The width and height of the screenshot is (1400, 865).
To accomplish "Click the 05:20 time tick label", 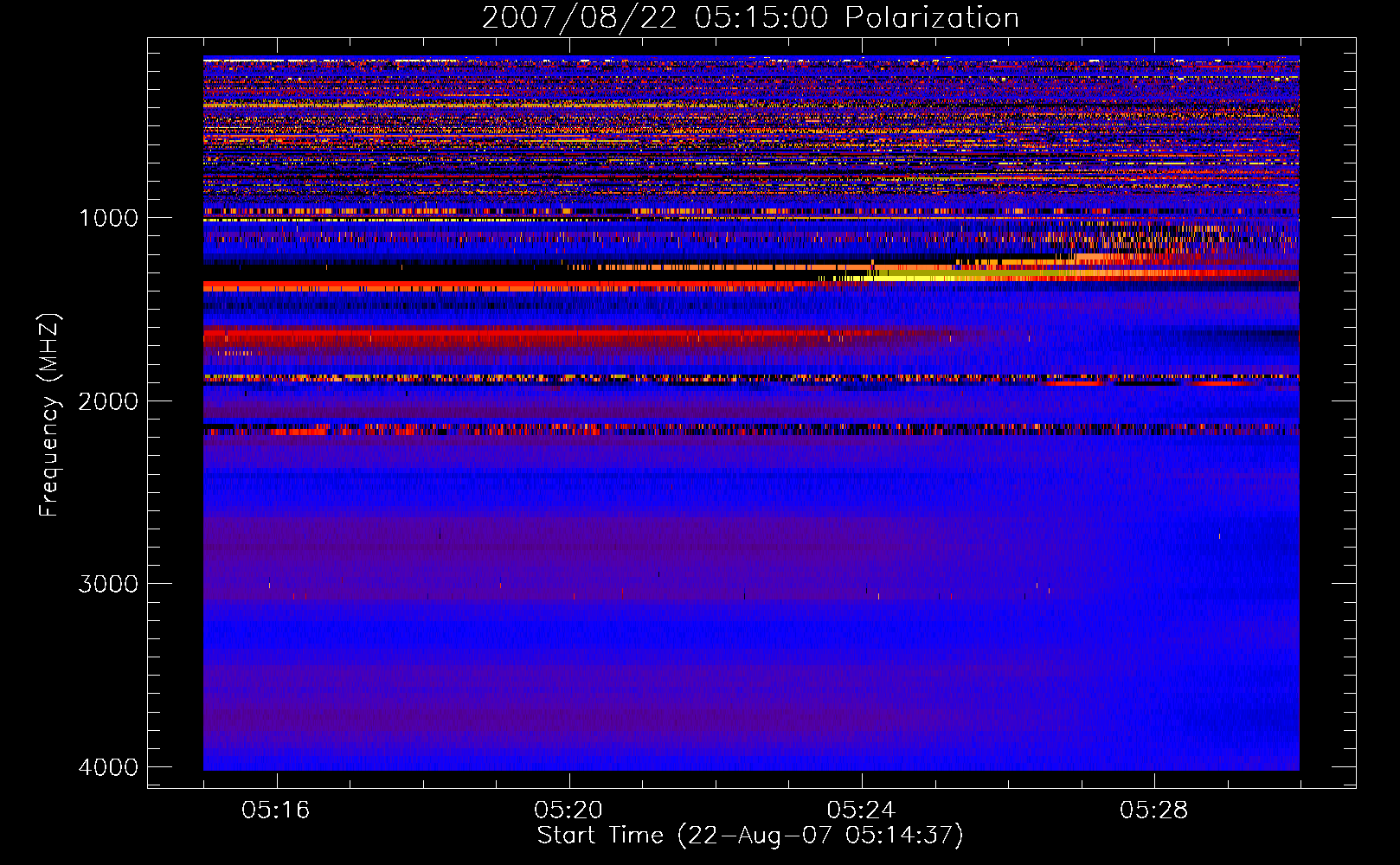I will [x=568, y=810].
